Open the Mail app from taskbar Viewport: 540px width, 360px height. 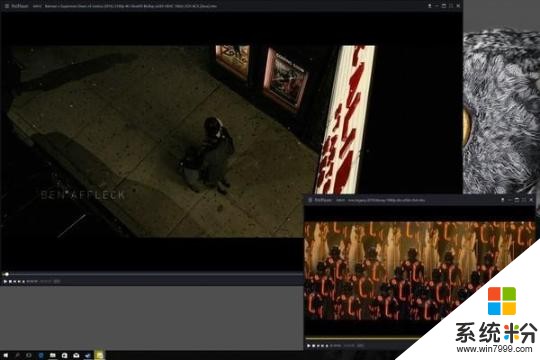click(x=76, y=355)
